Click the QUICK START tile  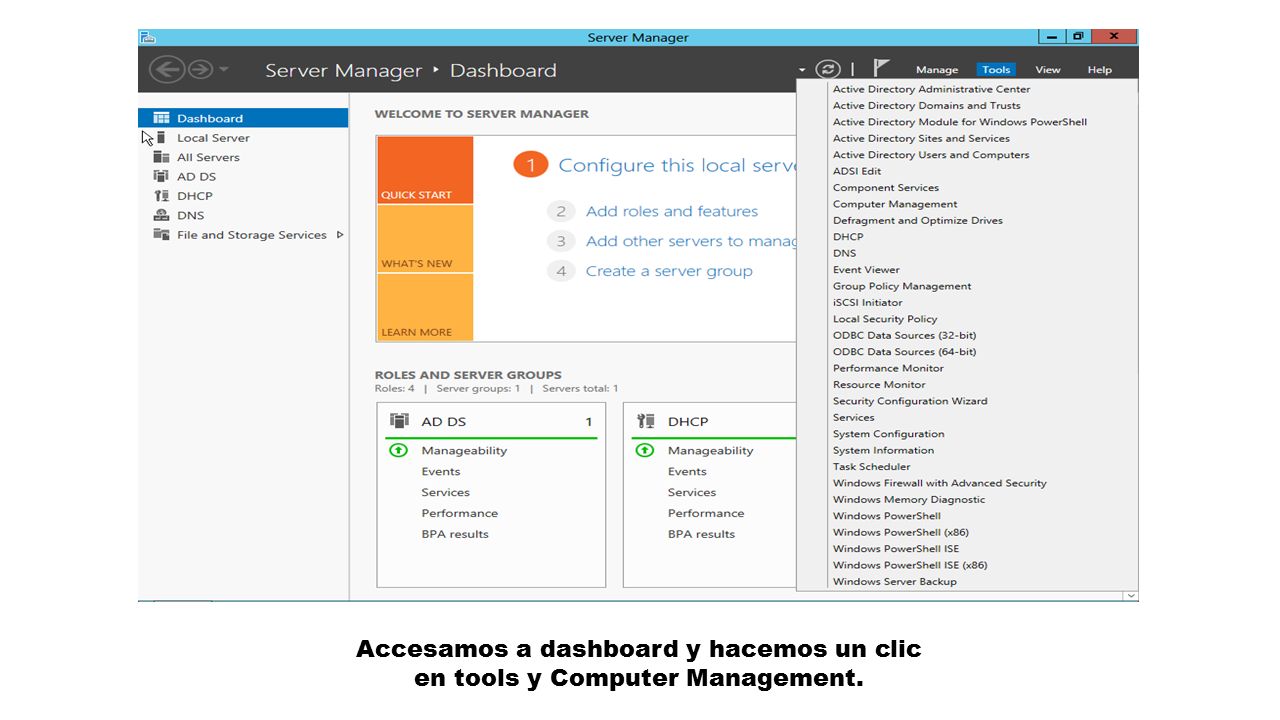coord(425,170)
